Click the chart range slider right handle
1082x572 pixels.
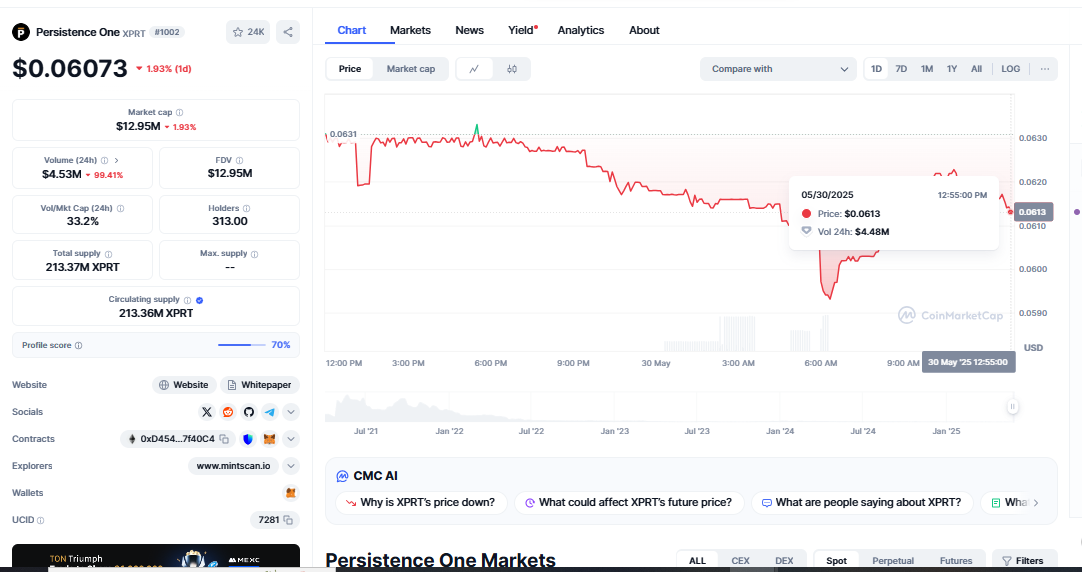click(x=1012, y=406)
